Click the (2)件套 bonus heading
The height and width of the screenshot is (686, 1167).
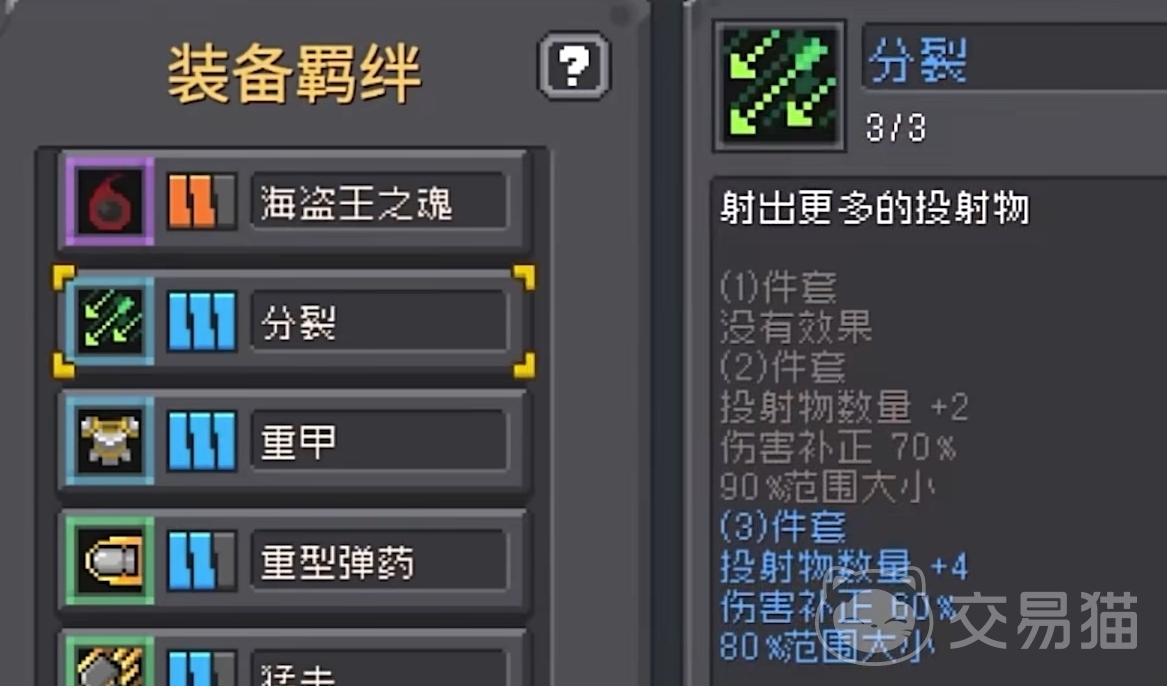(x=782, y=366)
